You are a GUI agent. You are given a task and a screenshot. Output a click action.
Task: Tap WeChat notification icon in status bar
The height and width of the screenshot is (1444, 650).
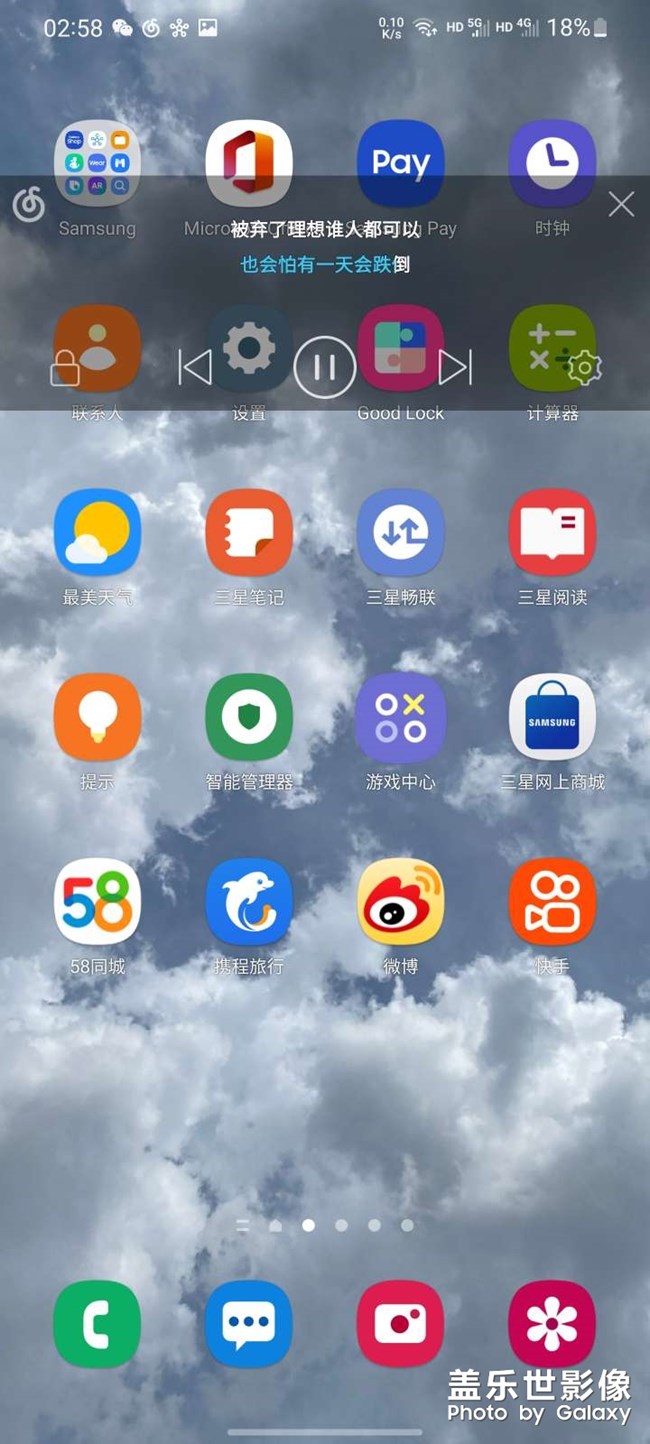[123, 28]
